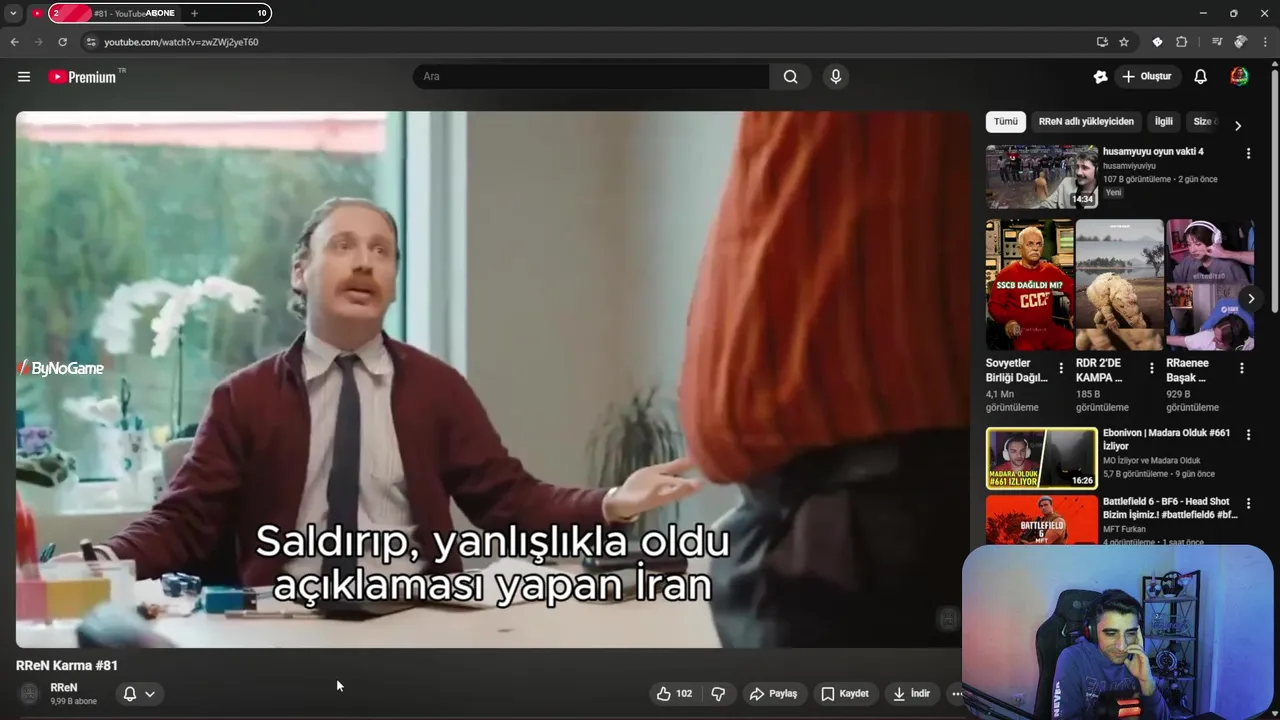Save the video with Kaydet button

(x=846, y=693)
